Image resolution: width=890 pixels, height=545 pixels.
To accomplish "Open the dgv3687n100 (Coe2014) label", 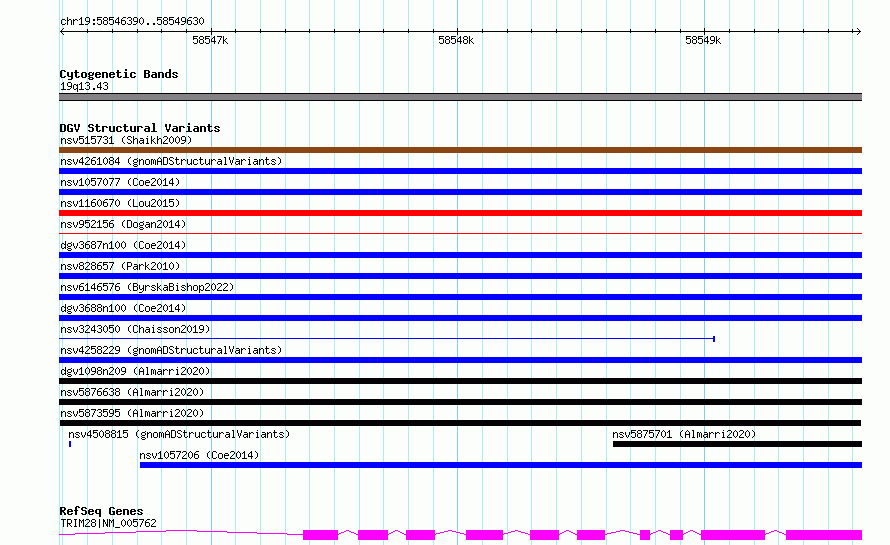I will coord(123,245).
